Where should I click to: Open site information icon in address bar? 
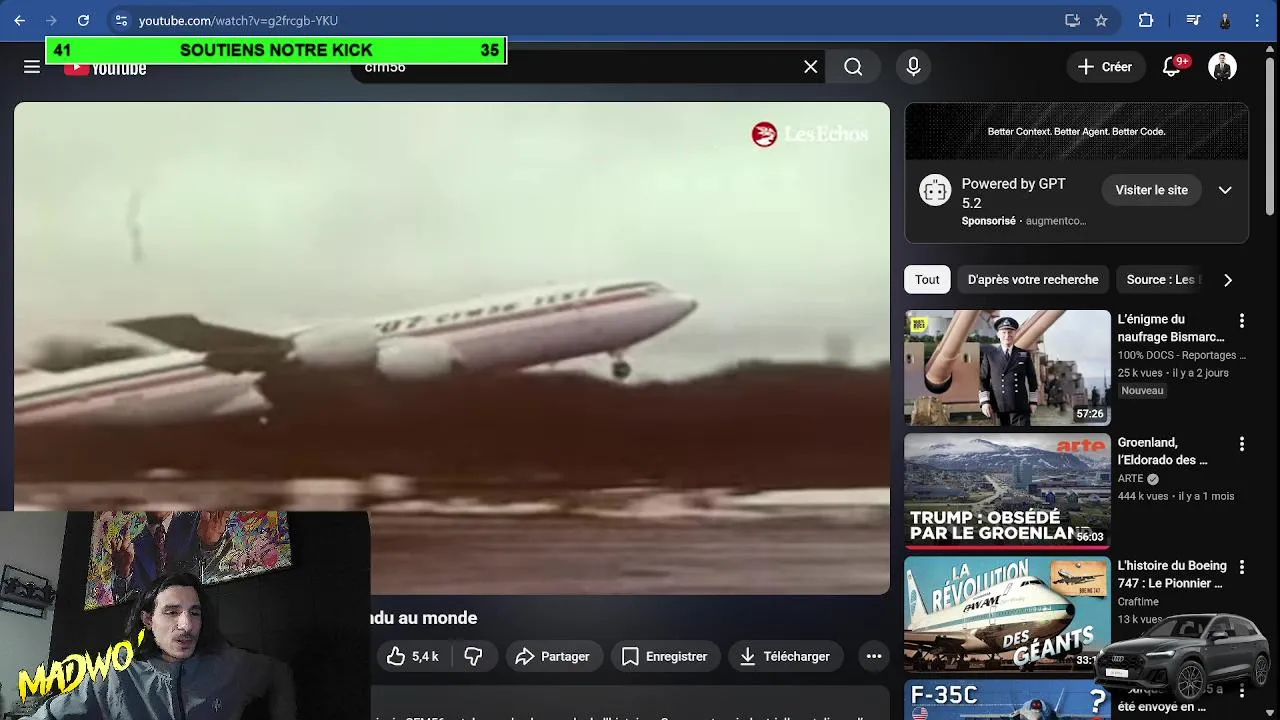pos(121,20)
